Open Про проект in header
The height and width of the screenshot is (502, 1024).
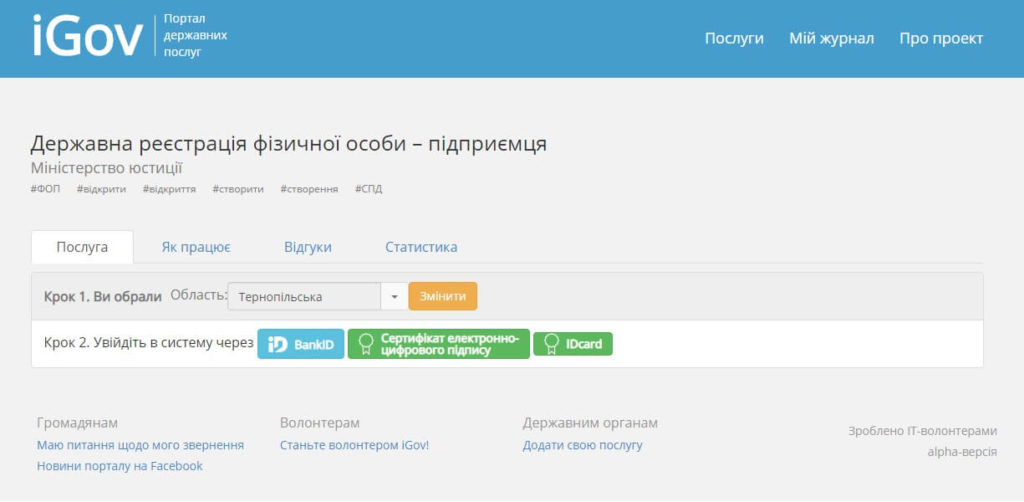point(941,39)
